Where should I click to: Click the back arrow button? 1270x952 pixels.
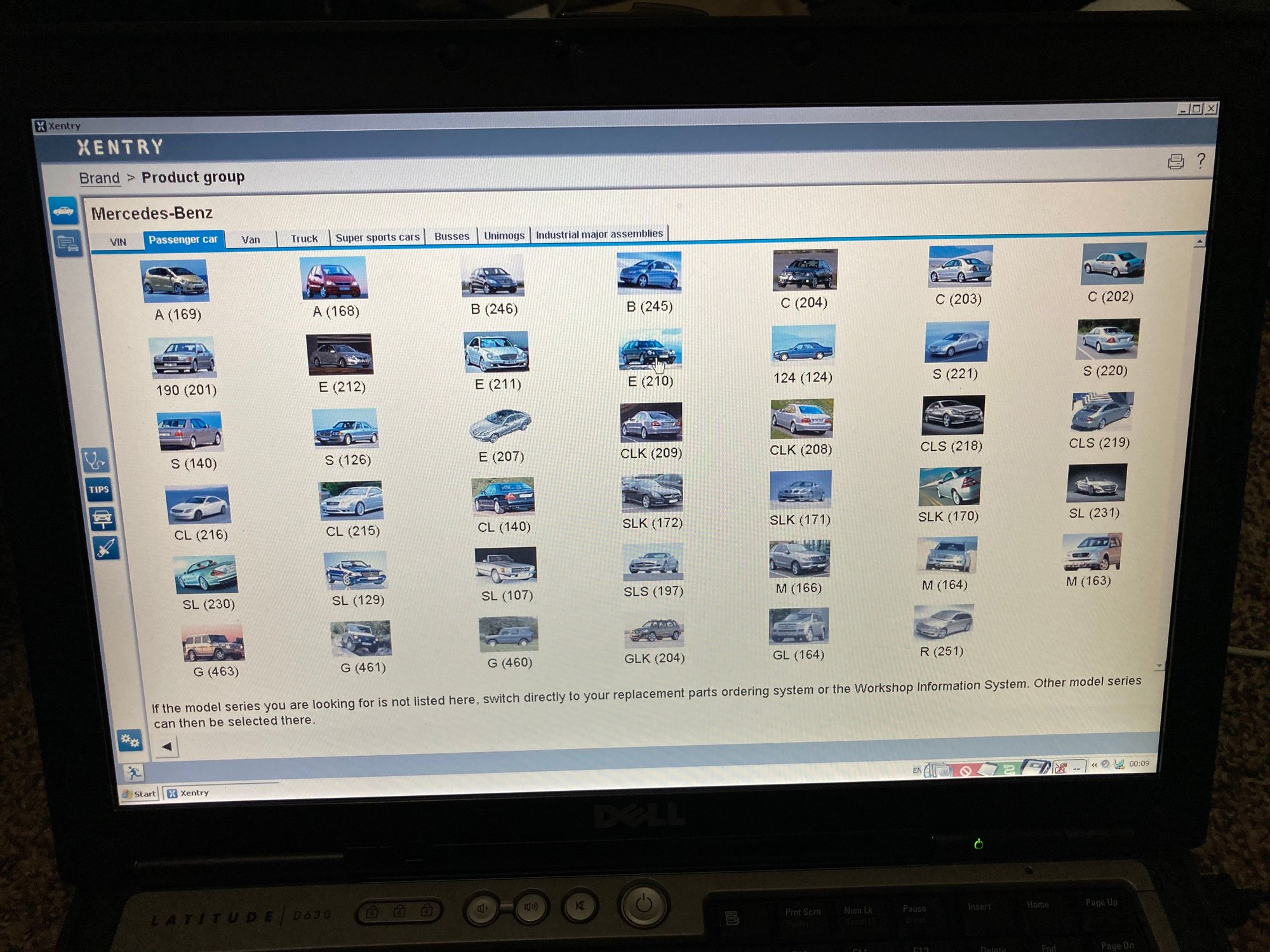coord(166,746)
